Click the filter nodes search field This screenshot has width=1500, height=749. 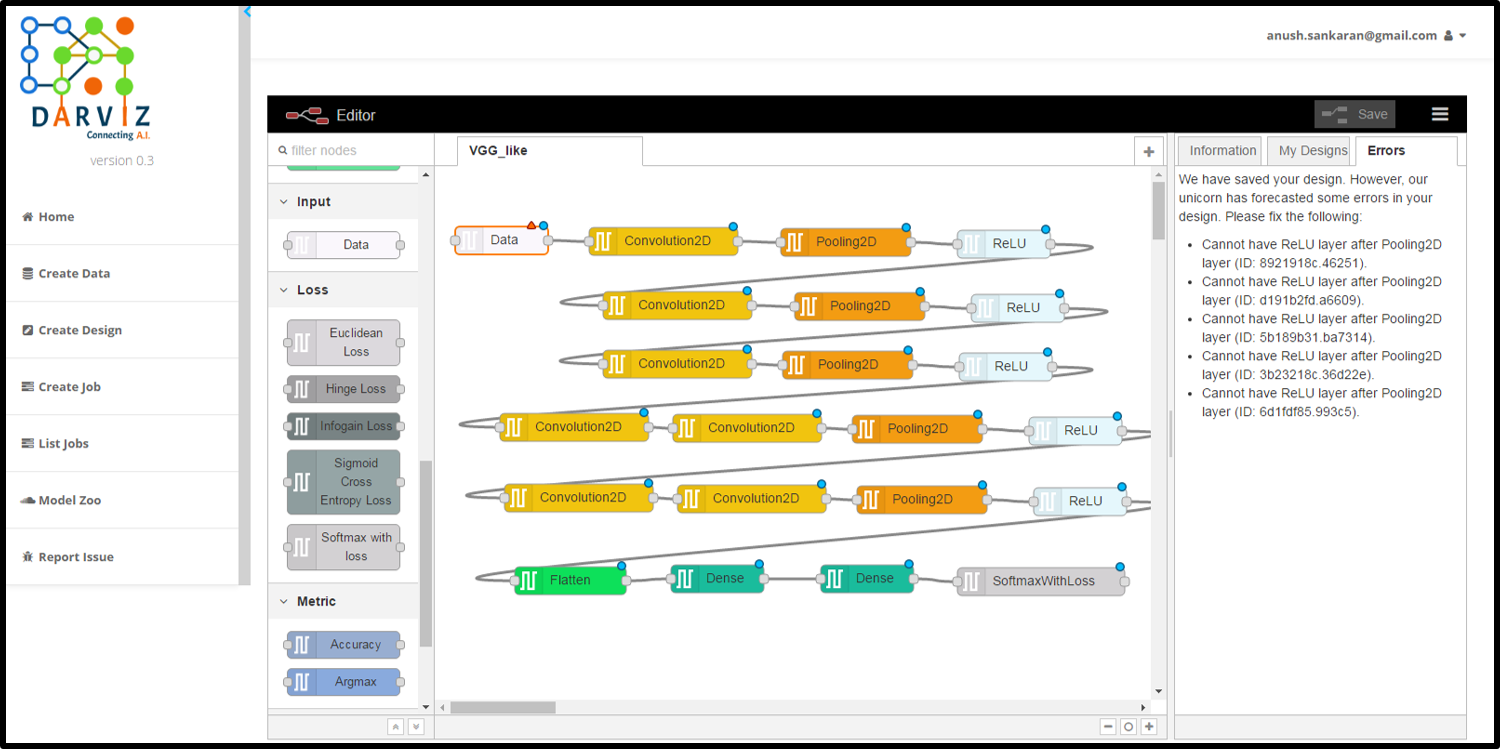coord(352,151)
